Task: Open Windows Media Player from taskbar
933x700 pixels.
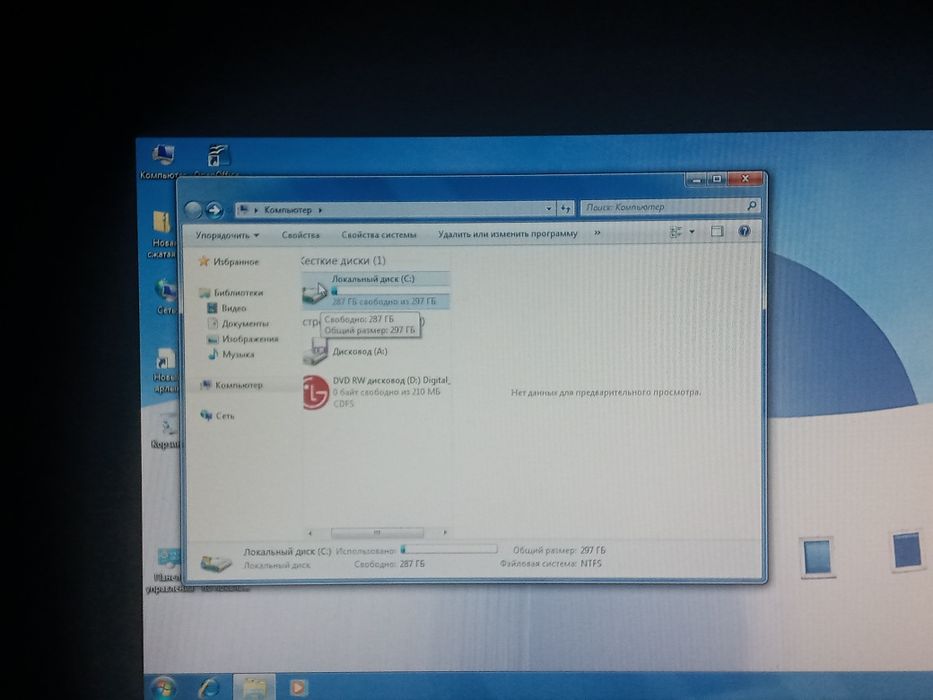Action: coord(298,688)
